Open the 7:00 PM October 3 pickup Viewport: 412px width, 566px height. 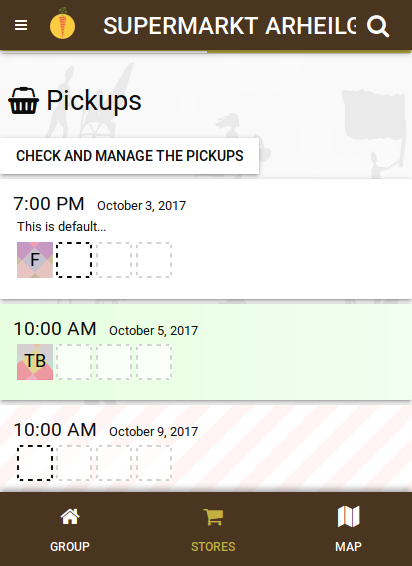coord(206,239)
